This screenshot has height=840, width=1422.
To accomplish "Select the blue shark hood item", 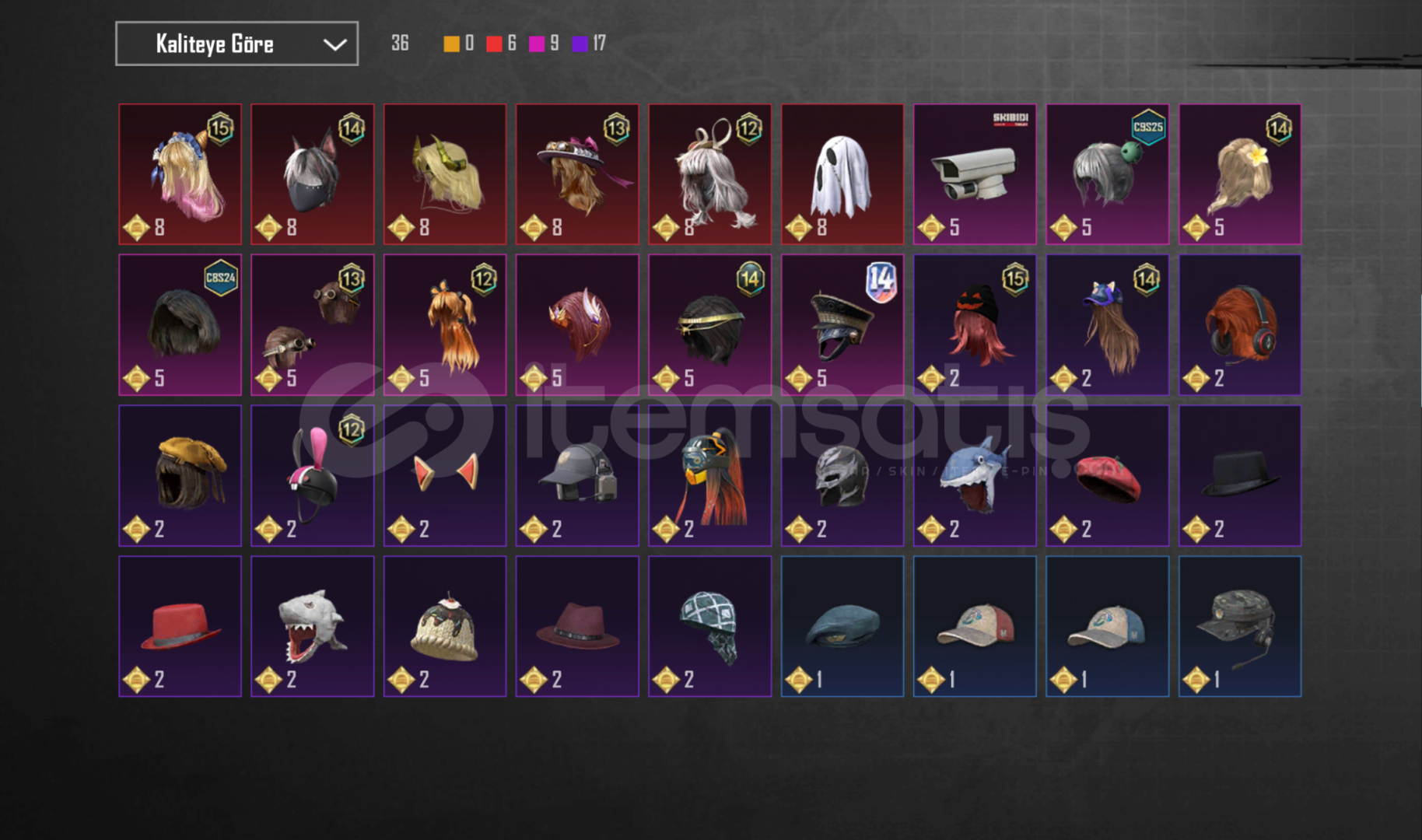I will coord(975,475).
